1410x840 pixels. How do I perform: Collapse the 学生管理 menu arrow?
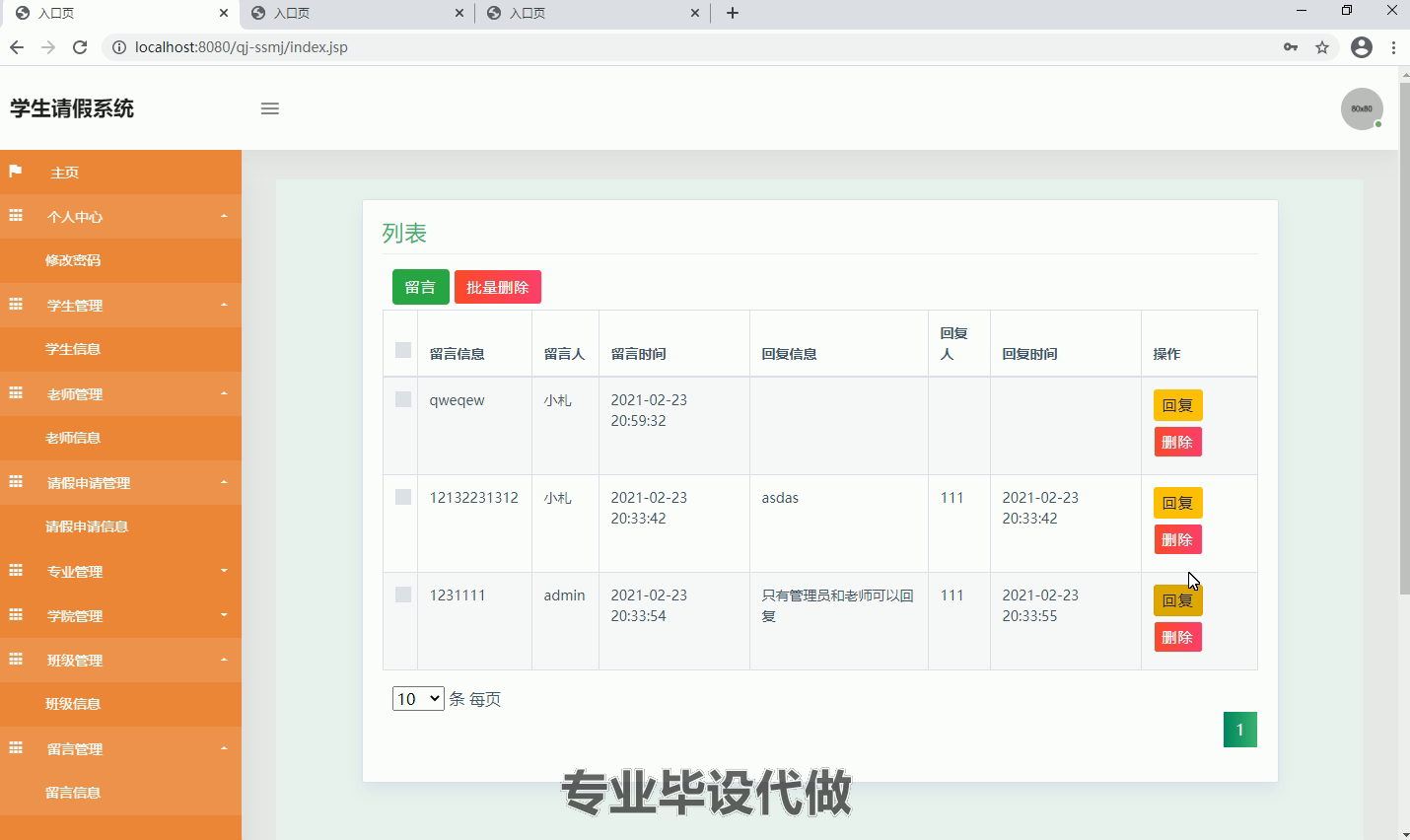click(x=224, y=305)
